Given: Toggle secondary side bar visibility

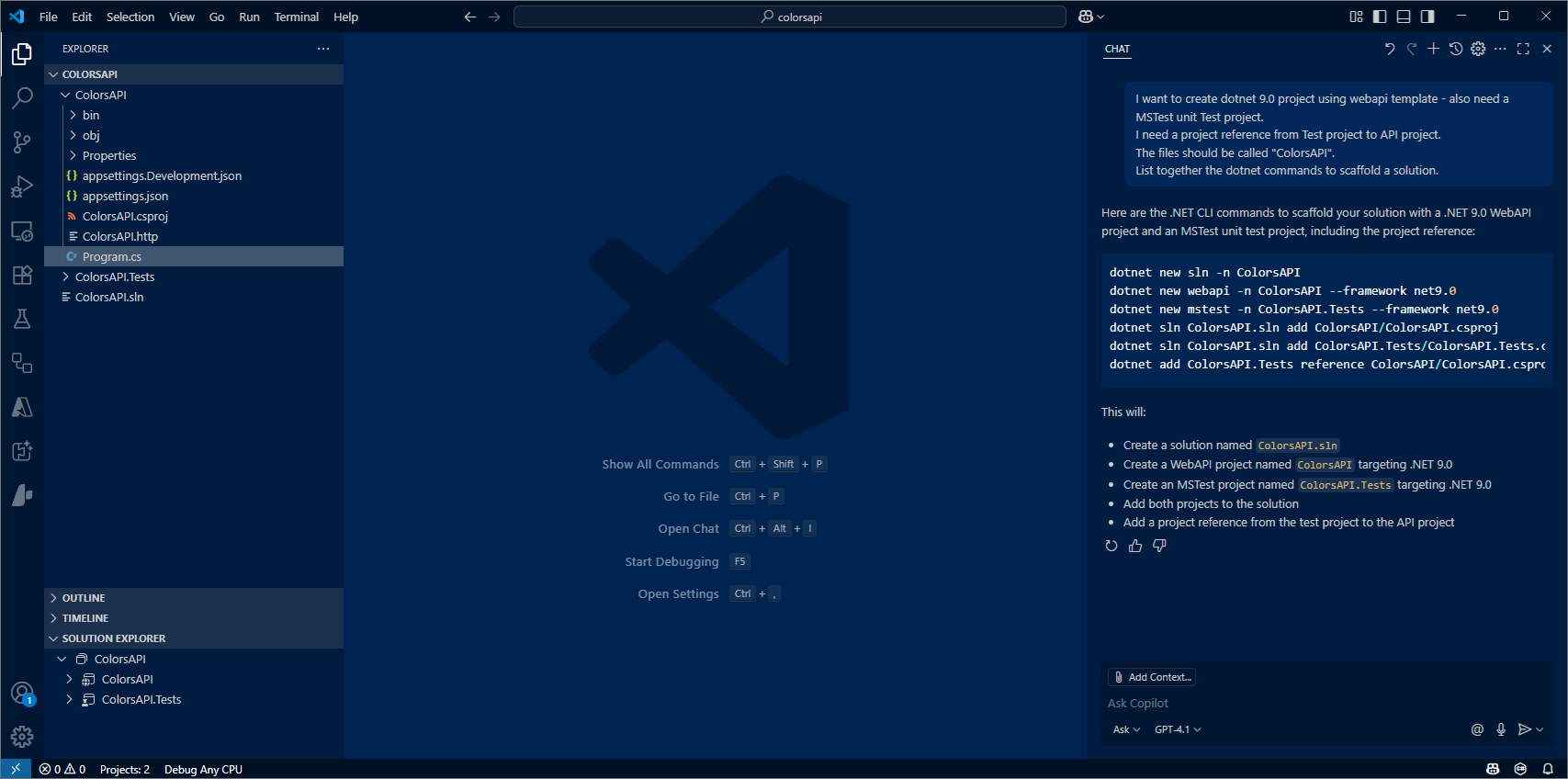Looking at the screenshot, I should pos(1427,17).
